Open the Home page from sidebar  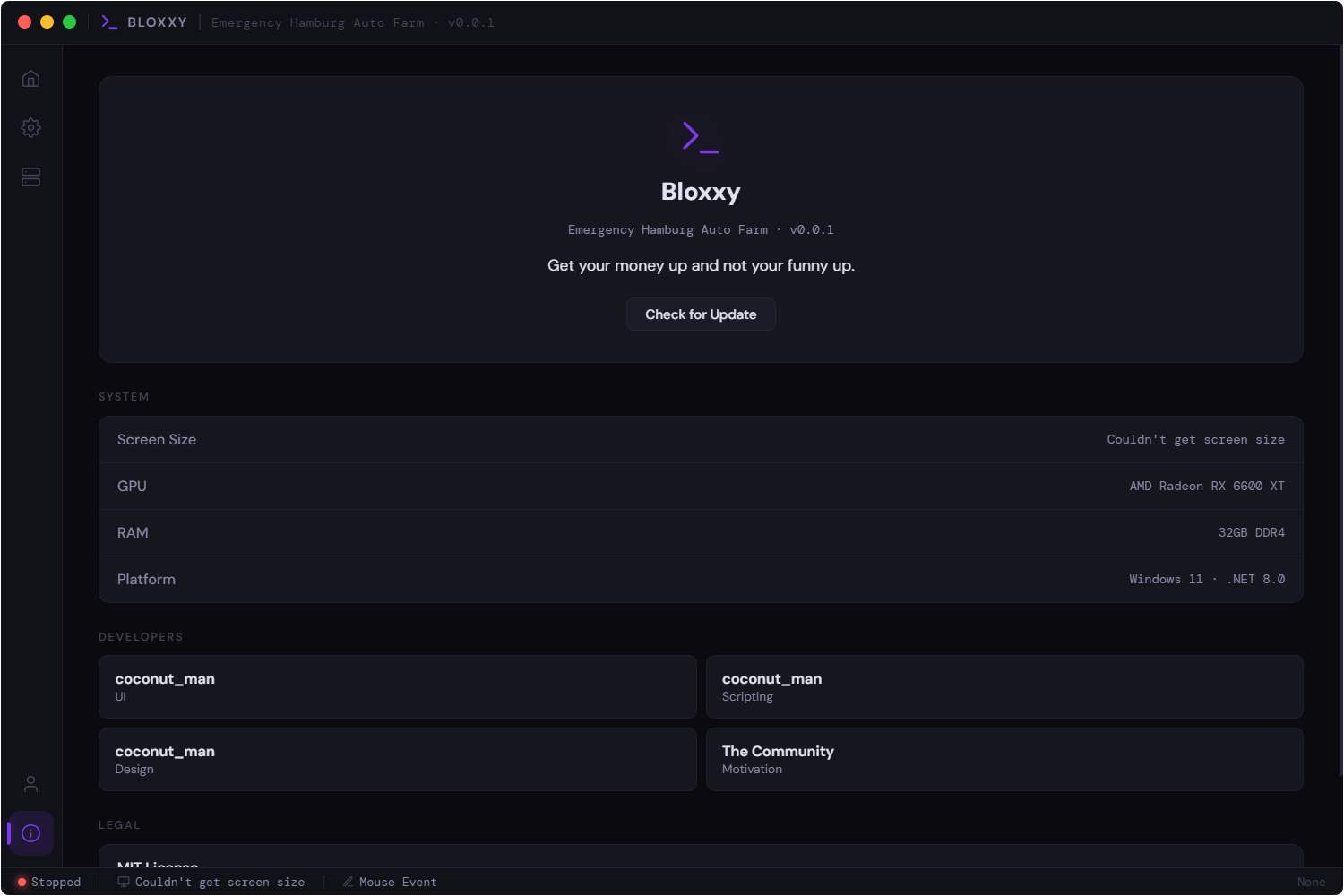pos(31,79)
